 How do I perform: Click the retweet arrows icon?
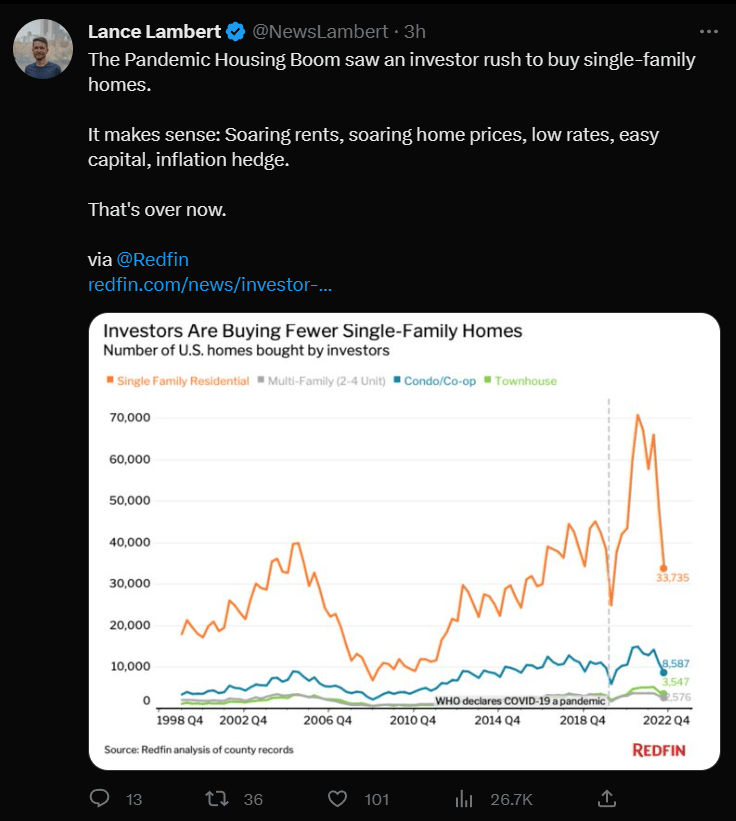pyautogui.click(x=216, y=798)
